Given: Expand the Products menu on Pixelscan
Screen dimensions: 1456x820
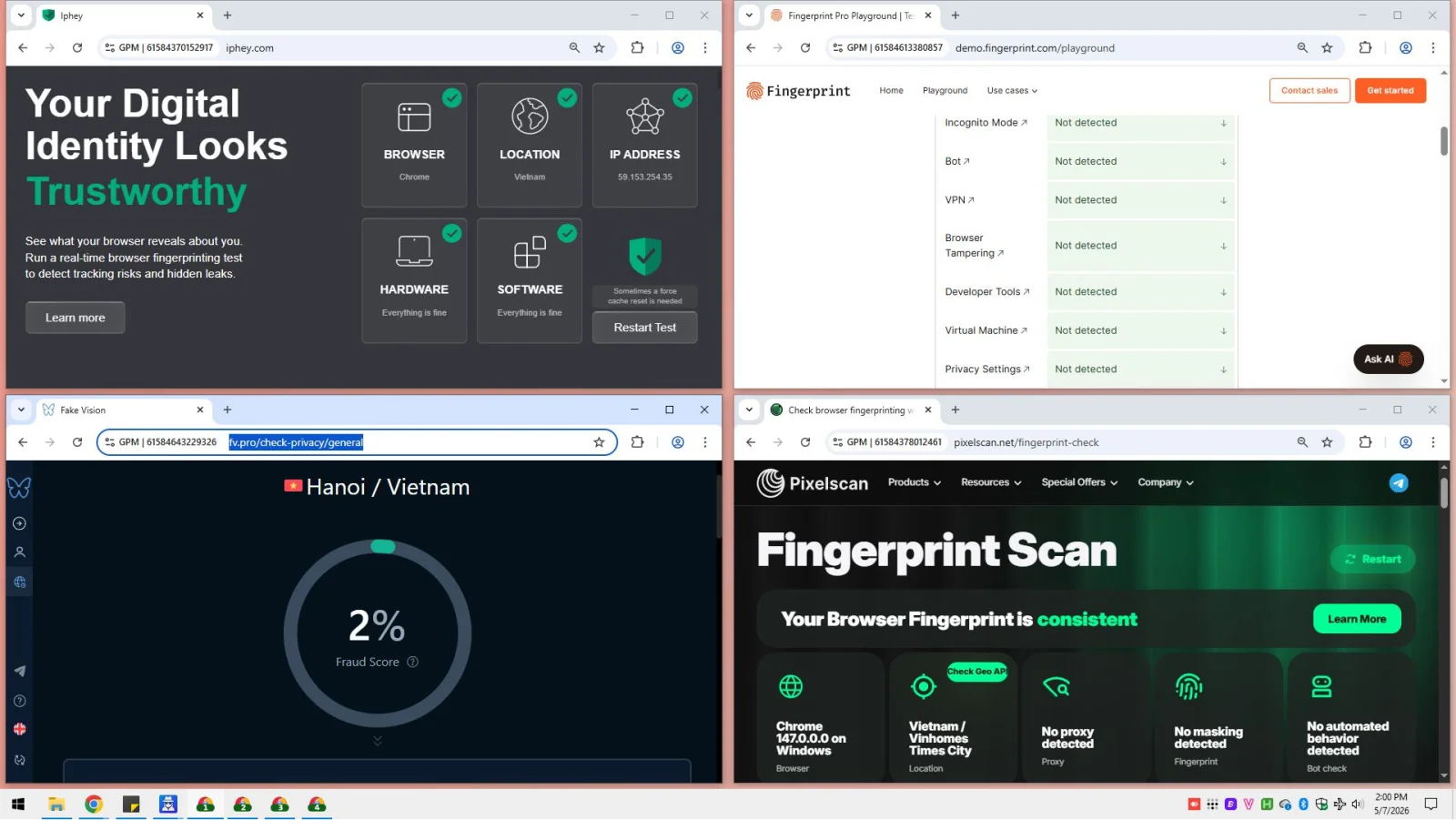Looking at the screenshot, I should click(x=914, y=483).
